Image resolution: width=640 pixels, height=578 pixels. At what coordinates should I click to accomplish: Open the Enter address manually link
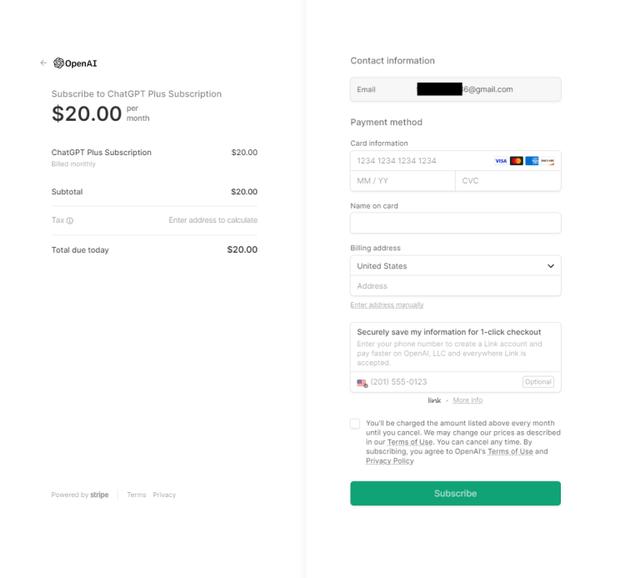[x=387, y=305]
